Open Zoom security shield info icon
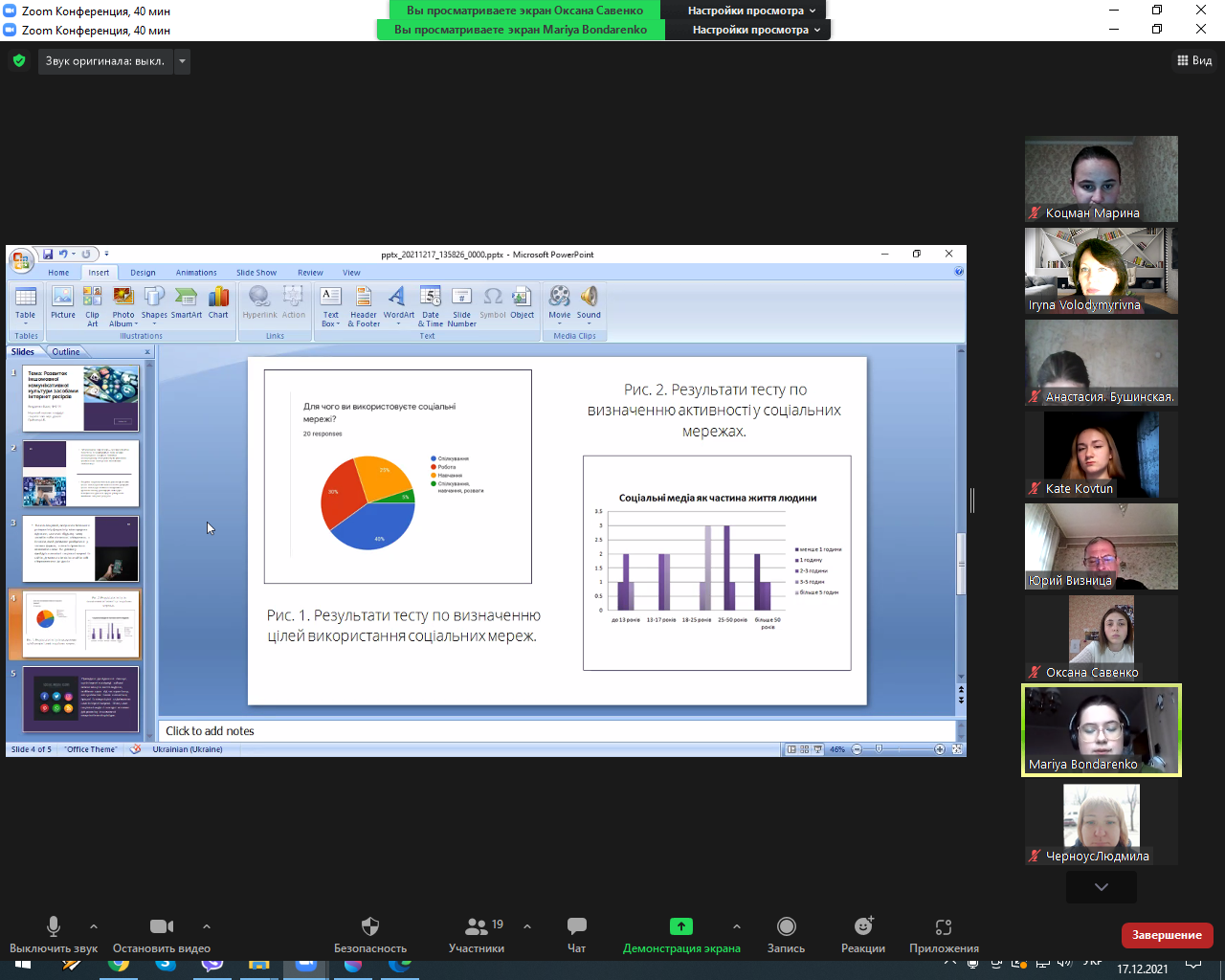The height and width of the screenshot is (980, 1225). [x=19, y=61]
